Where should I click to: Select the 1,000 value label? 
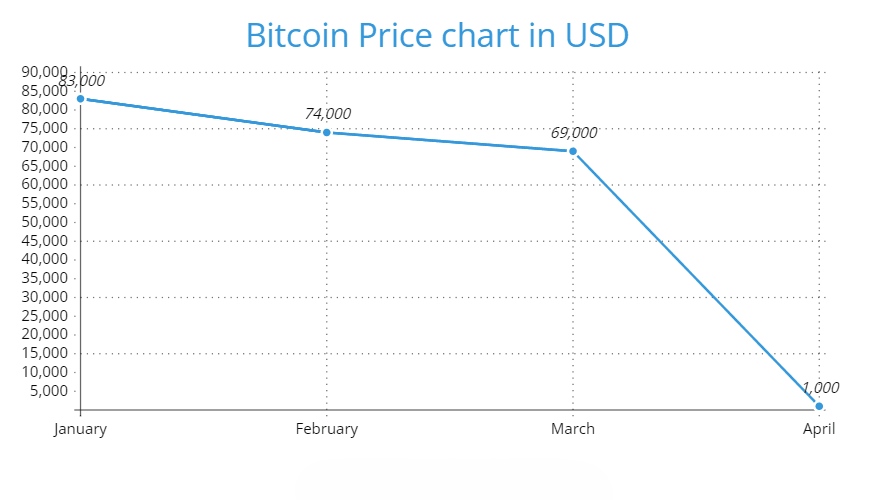pyautogui.click(x=819, y=388)
